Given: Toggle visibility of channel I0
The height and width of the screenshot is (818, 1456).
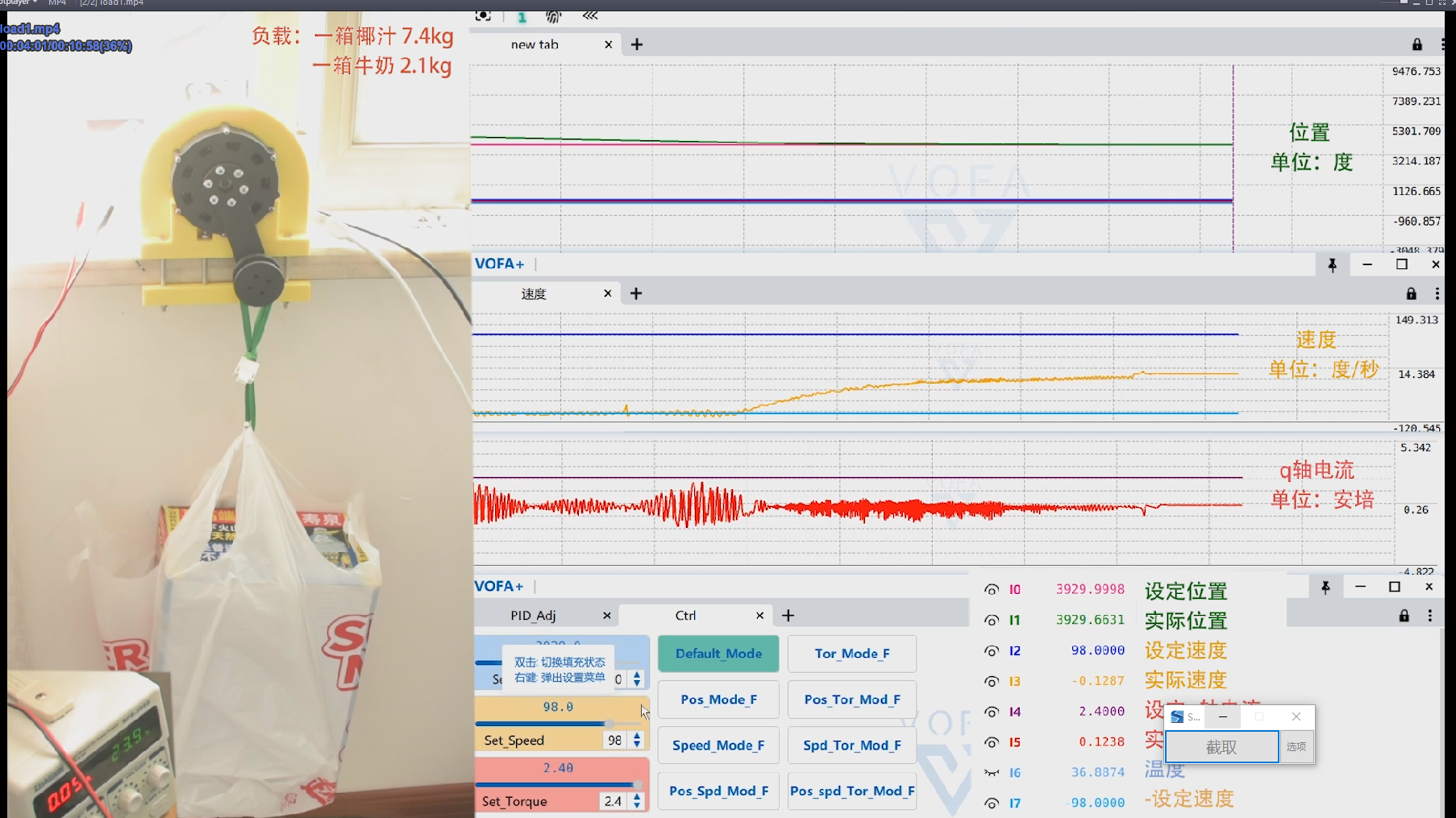Looking at the screenshot, I should 992,590.
